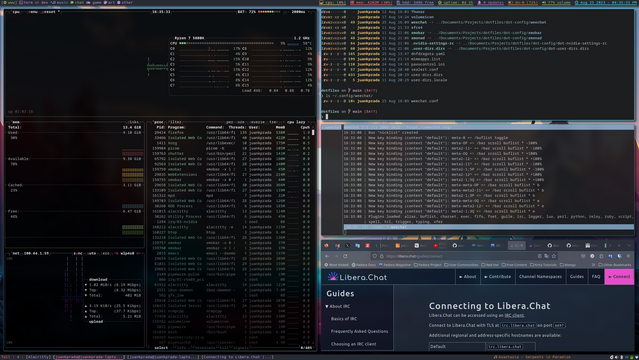Collapse the About IRC section in Guides
Image resolution: width=639 pixels, height=360 pixels.
coord(337,306)
